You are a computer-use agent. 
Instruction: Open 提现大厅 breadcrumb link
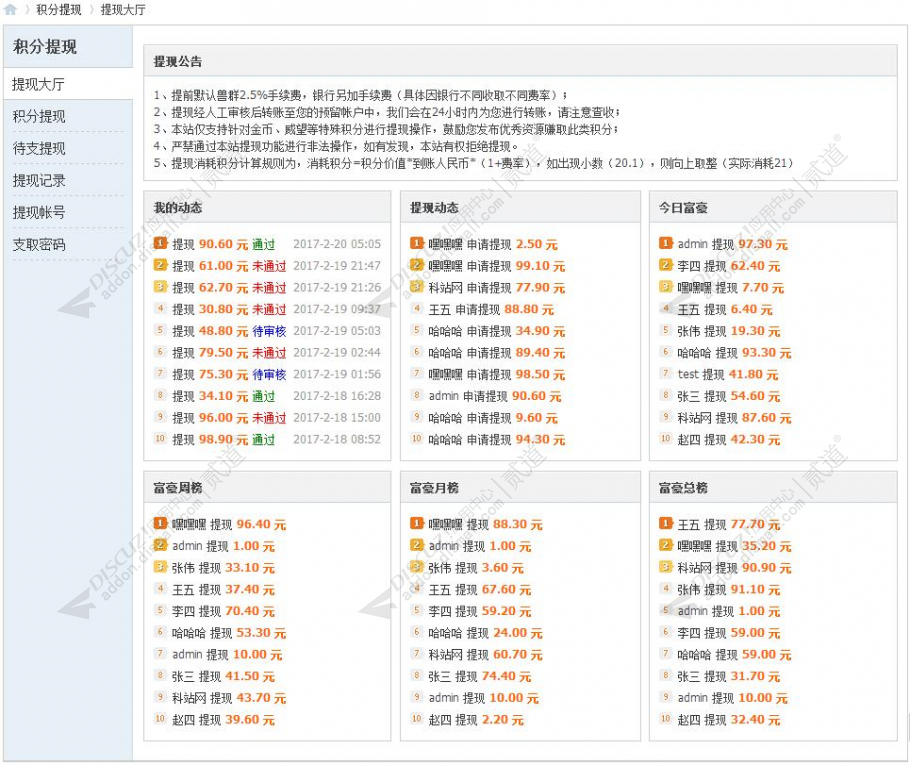pyautogui.click(x=123, y=9)
